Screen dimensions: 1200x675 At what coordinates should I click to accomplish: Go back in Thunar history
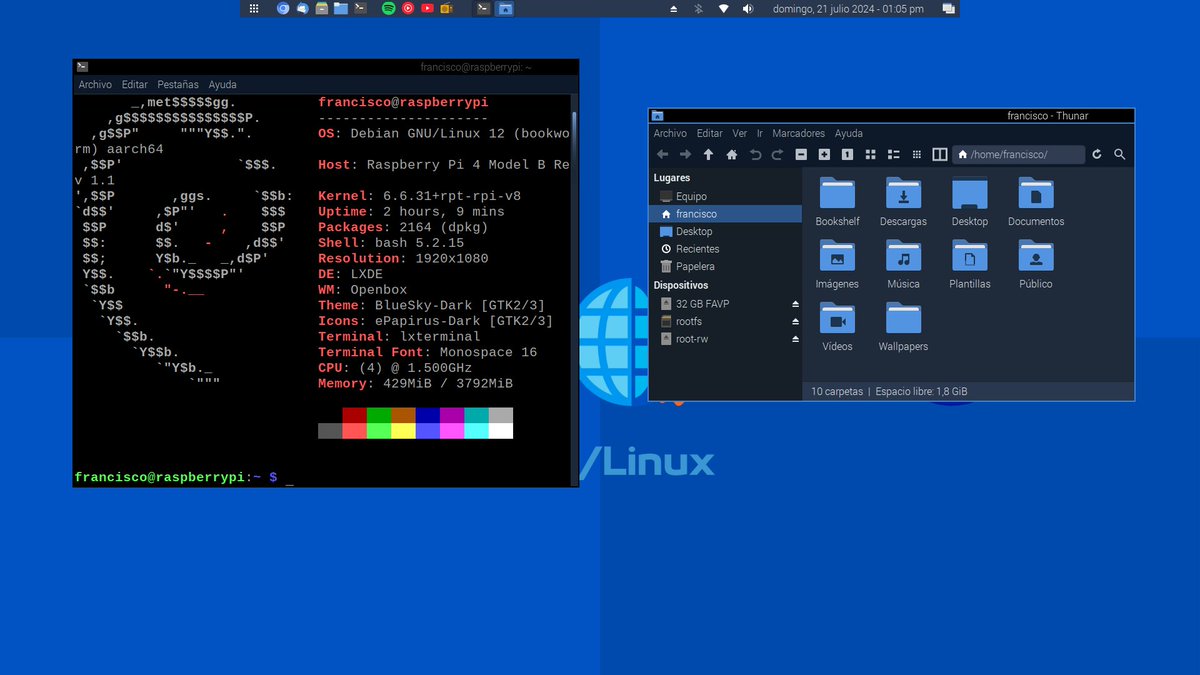(x=662, y=155)
